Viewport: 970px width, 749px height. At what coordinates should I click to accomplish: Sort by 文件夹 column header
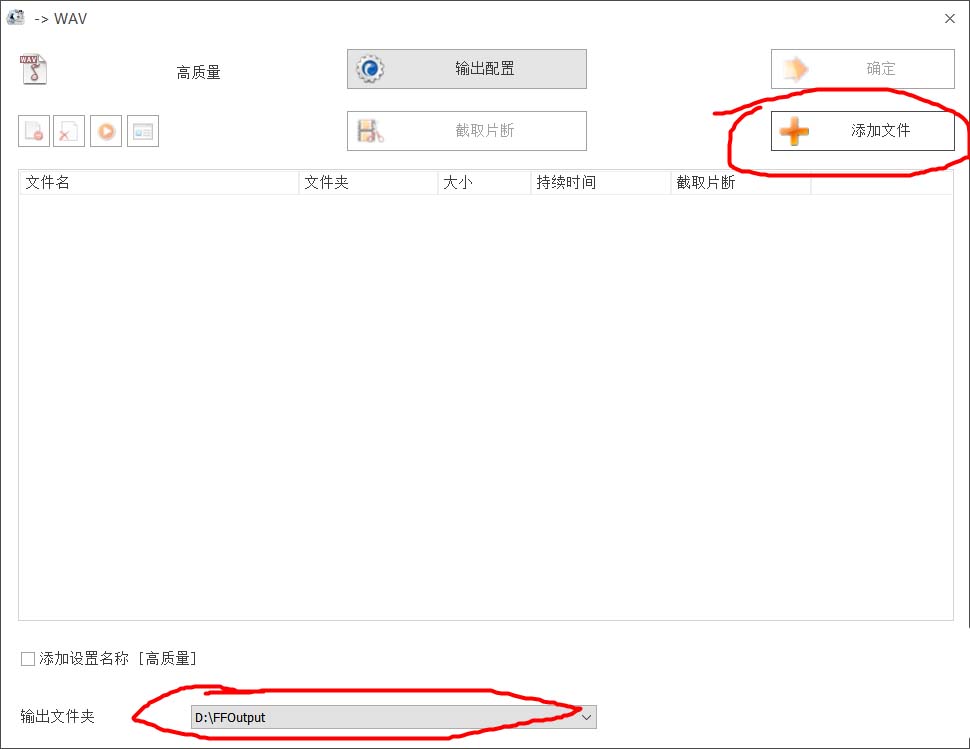pyautogui.click(x=369, y=182)
